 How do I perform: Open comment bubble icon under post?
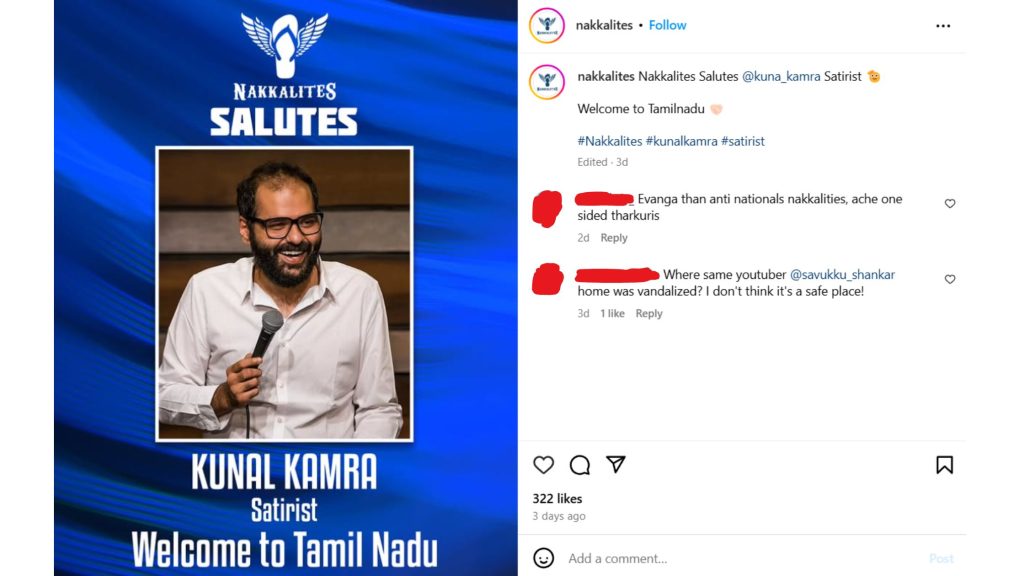(580, 465)
